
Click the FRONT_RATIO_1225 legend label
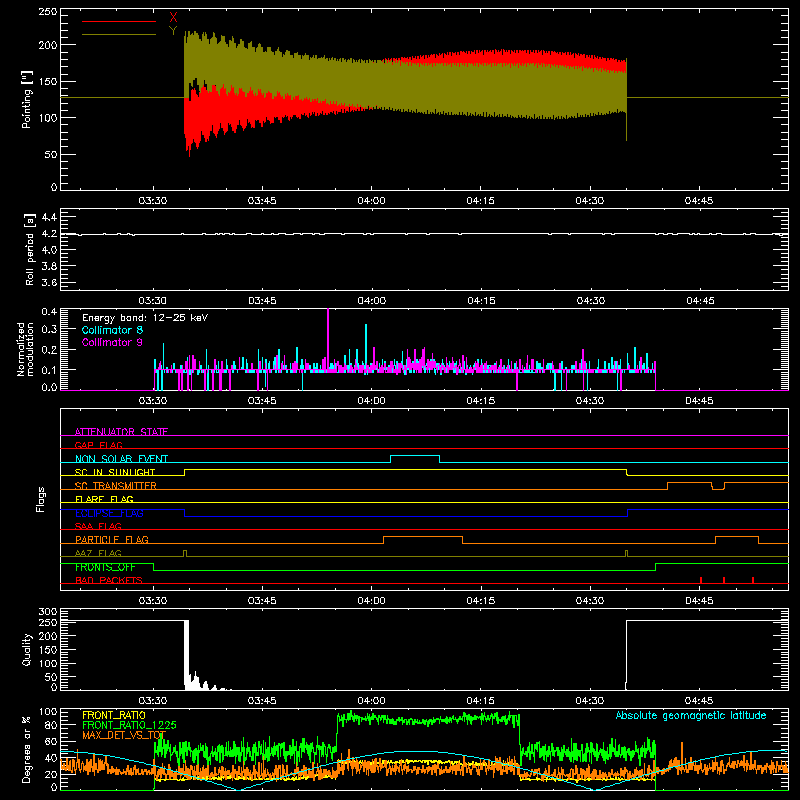pyautogui.click(x=129, y=725)
